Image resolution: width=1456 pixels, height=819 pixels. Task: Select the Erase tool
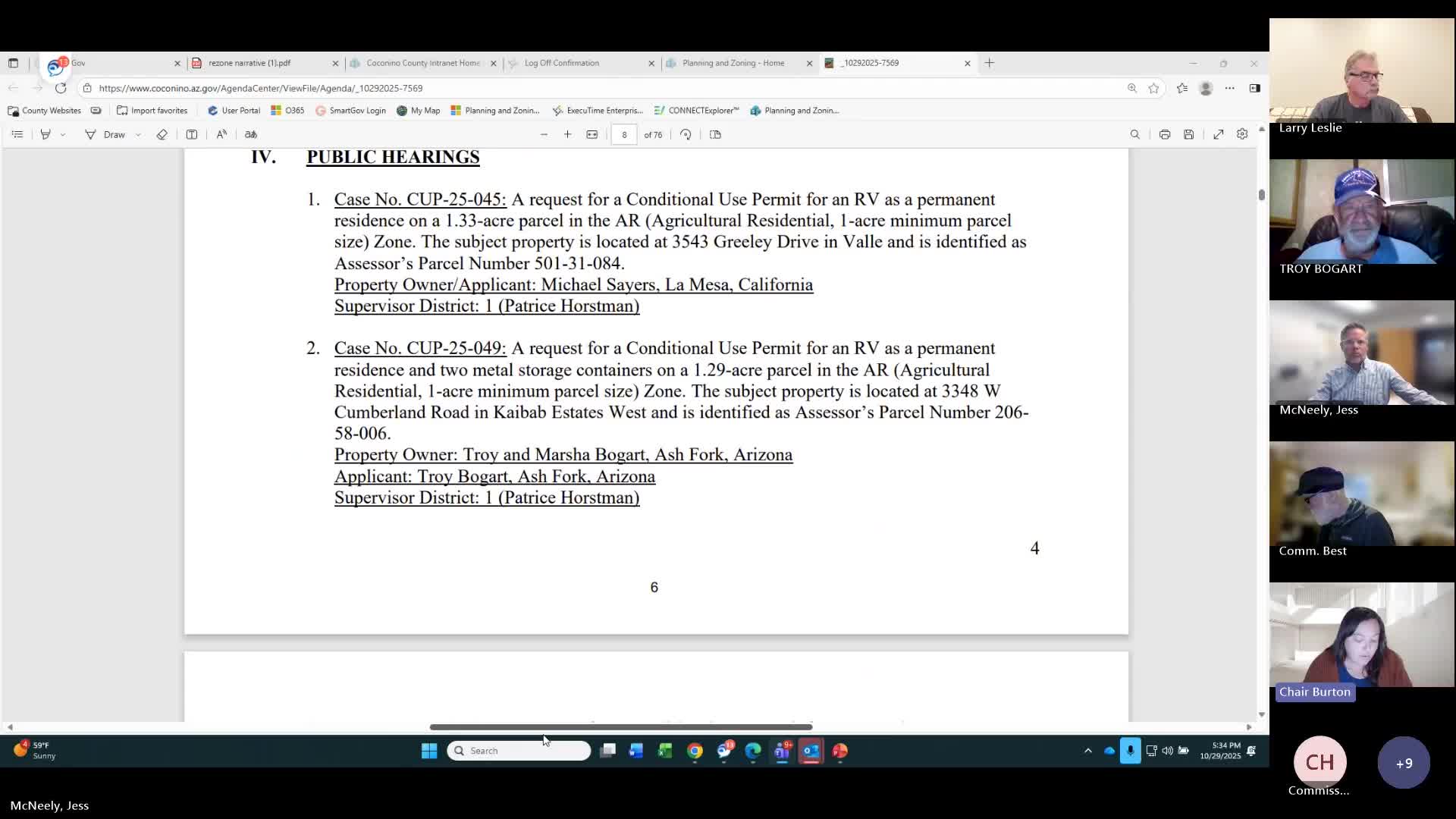162,134
